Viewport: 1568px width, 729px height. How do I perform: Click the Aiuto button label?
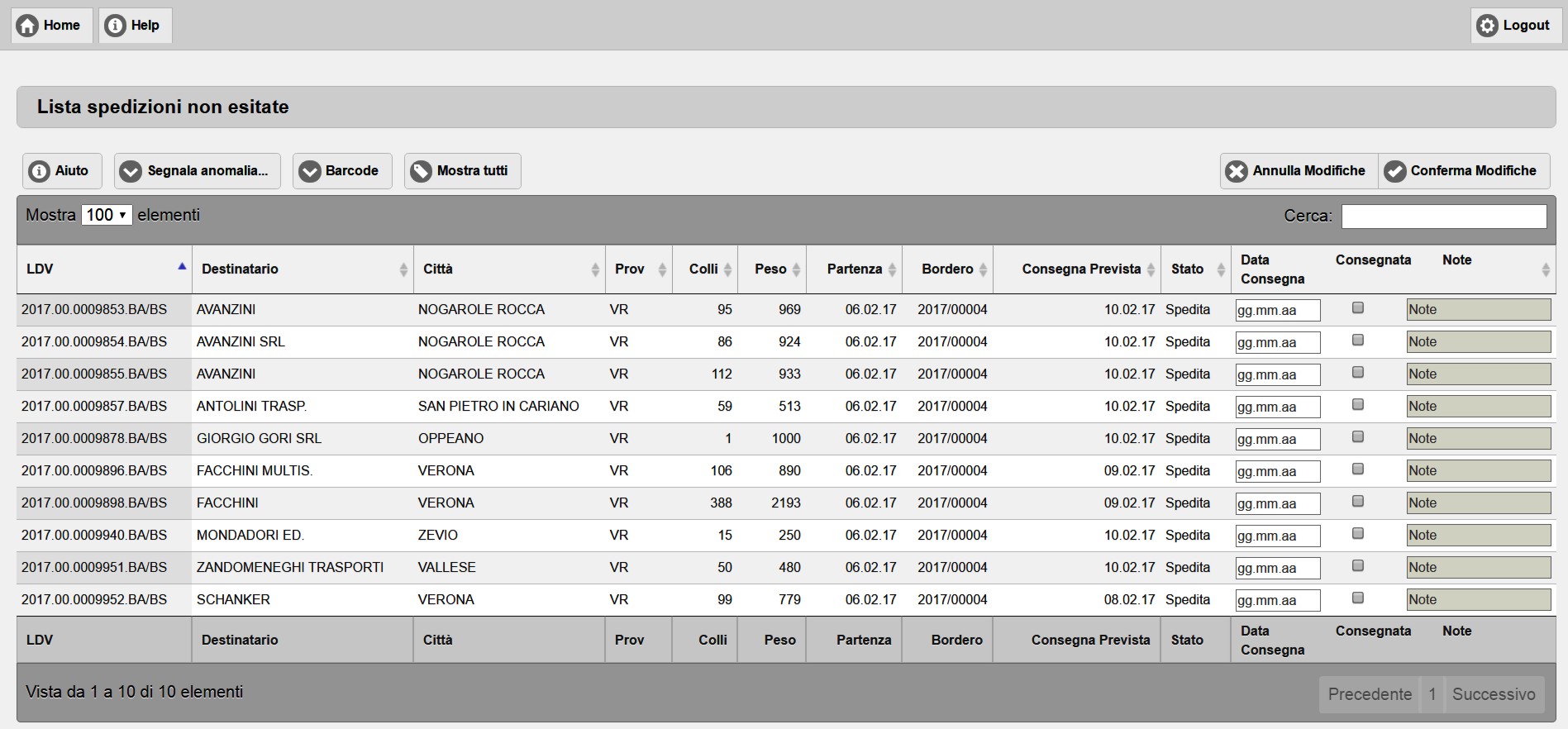(x=72, y=171)
